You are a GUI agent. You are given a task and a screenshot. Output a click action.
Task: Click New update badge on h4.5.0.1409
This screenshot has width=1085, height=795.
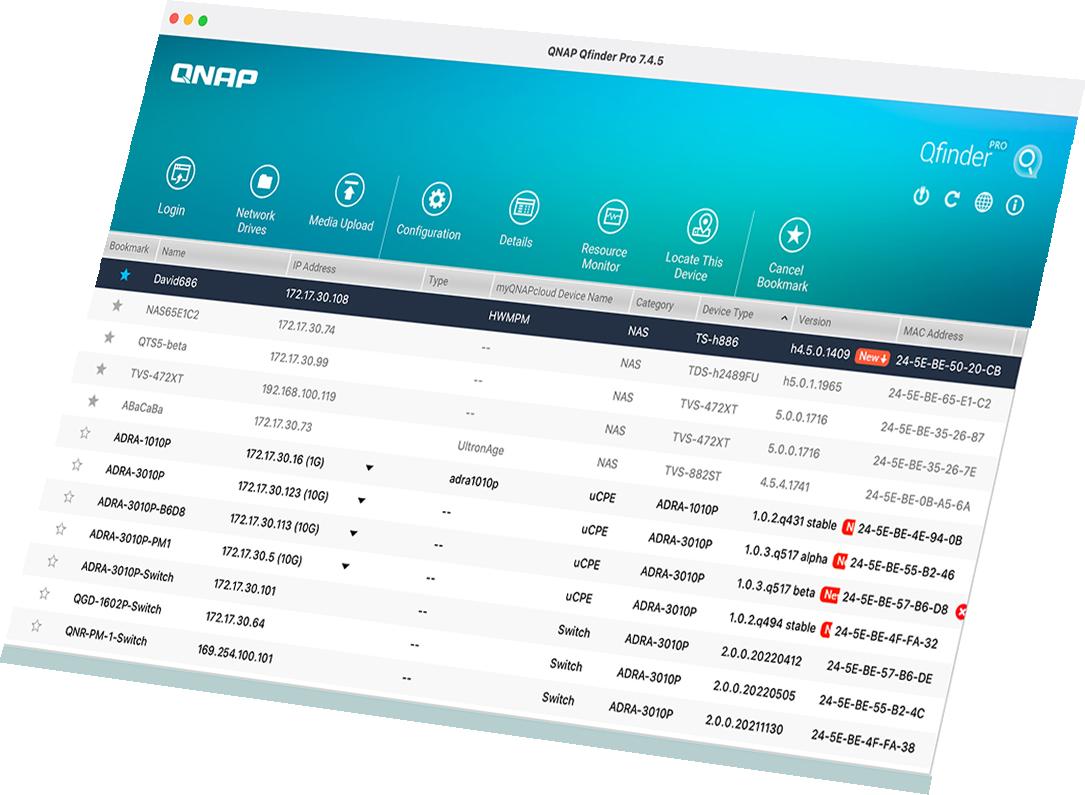[872, 357]
